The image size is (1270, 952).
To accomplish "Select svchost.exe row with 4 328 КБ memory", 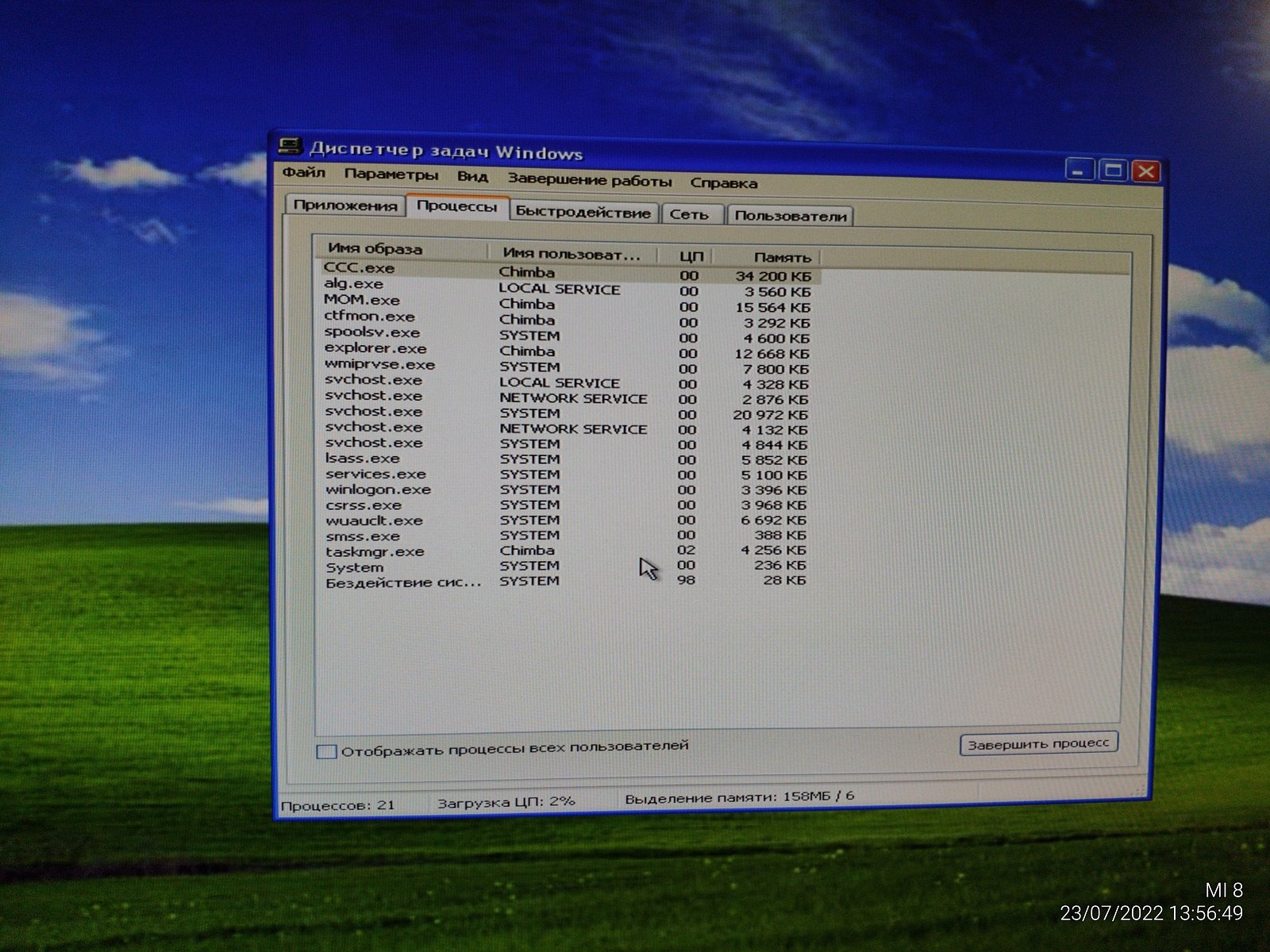I will 568,382.
